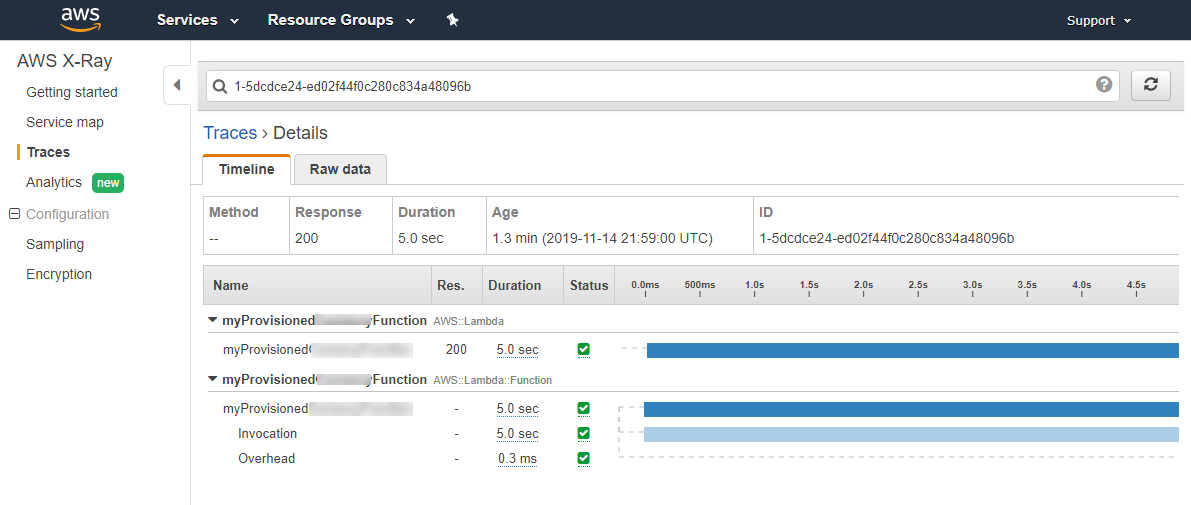The width and height of the screenshot is (1191, 505).
Task: Click status check for AWS::Lambda segment row
Action: pos(583,349)
